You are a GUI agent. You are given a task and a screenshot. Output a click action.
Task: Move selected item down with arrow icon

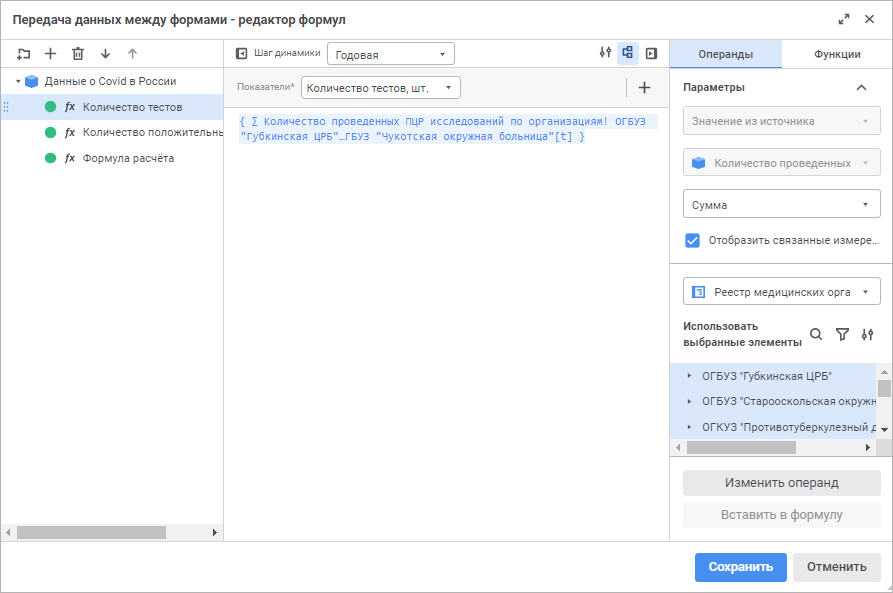click(105, 54)
